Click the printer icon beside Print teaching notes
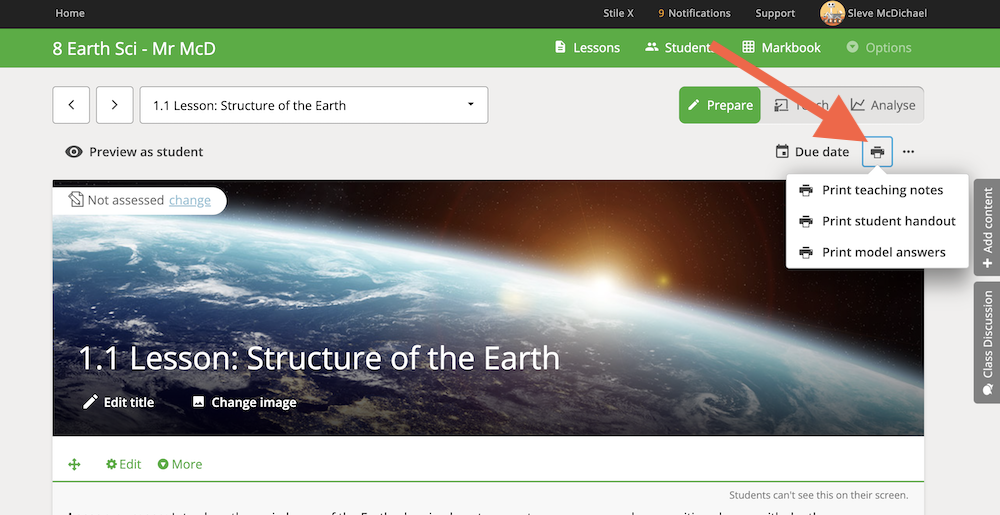 tap(806, 190)
